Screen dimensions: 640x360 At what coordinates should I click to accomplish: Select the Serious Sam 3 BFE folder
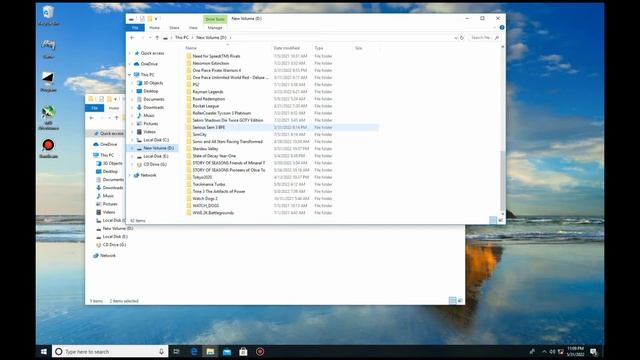click(209, 127)
